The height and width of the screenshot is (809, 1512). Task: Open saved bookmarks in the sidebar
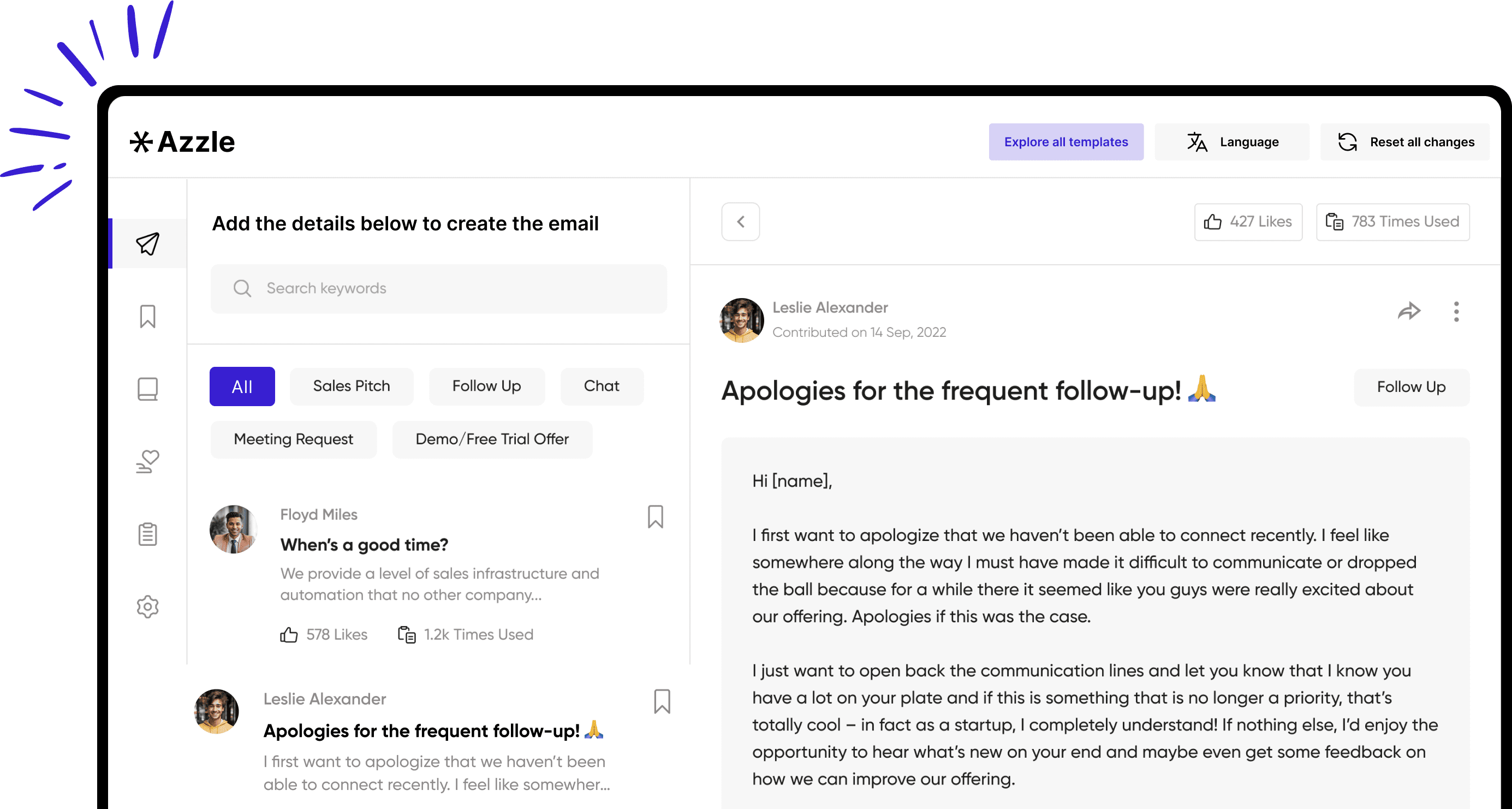click(x=148, y=317)
